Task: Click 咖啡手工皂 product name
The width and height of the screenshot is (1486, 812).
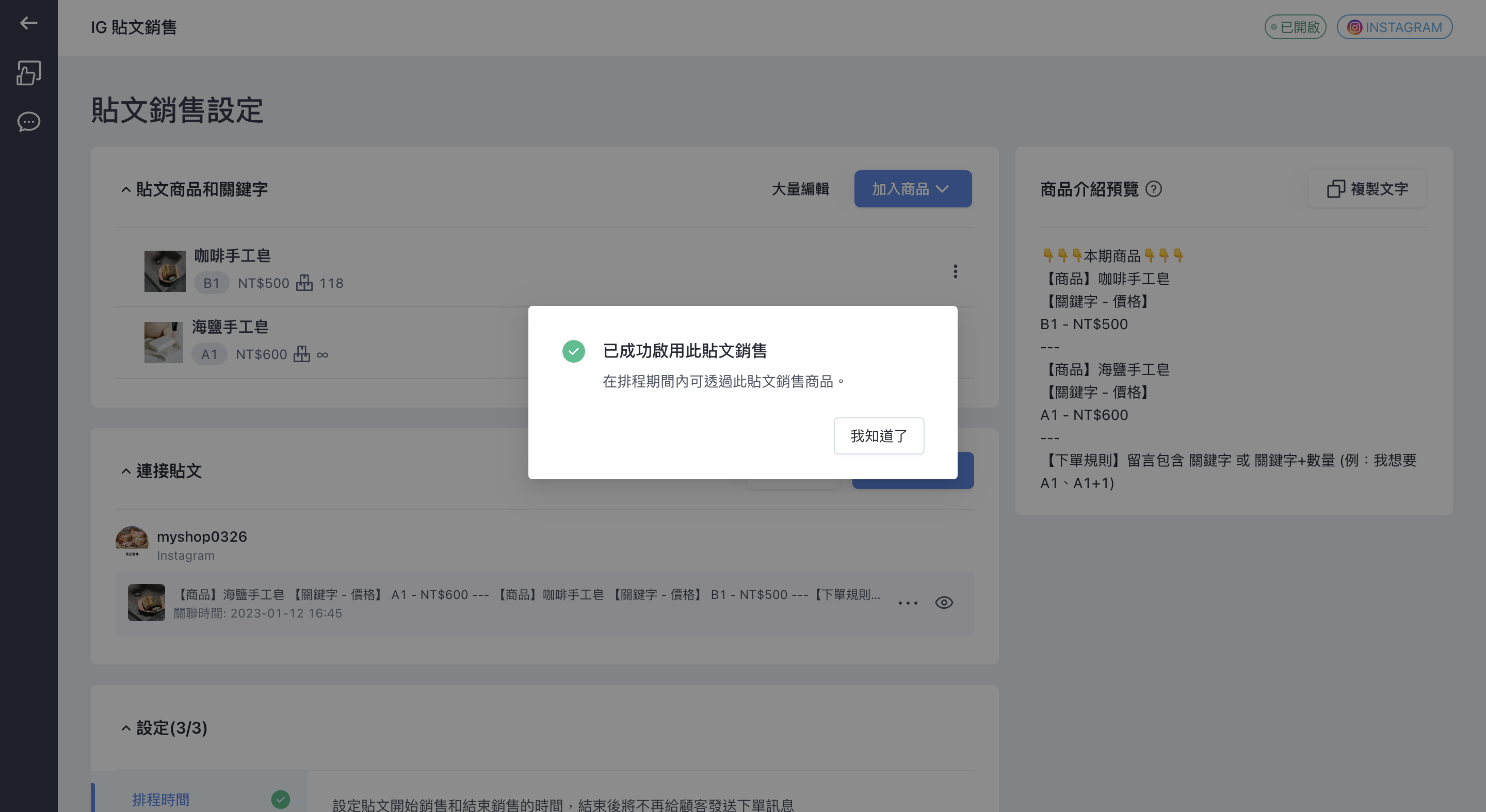Action: (233, 256)
